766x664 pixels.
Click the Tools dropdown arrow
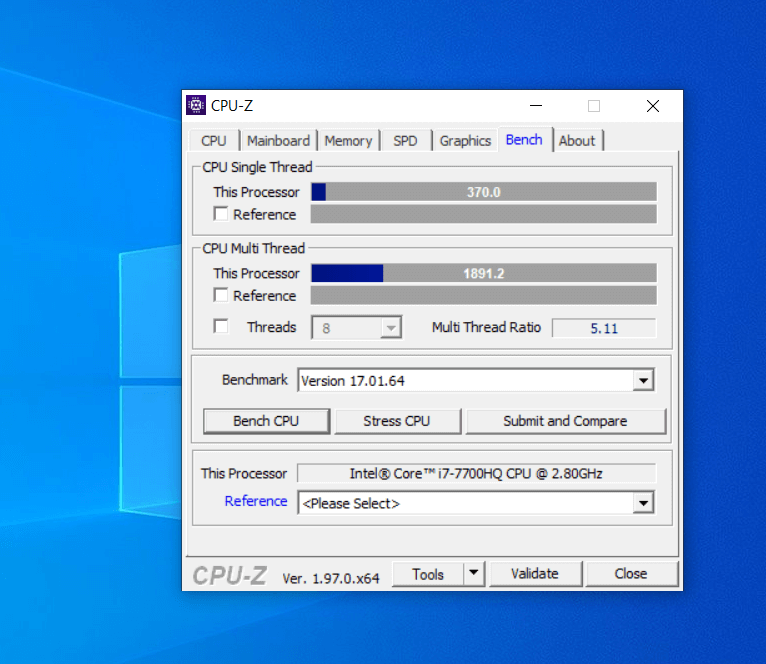(x=474, y=574)
